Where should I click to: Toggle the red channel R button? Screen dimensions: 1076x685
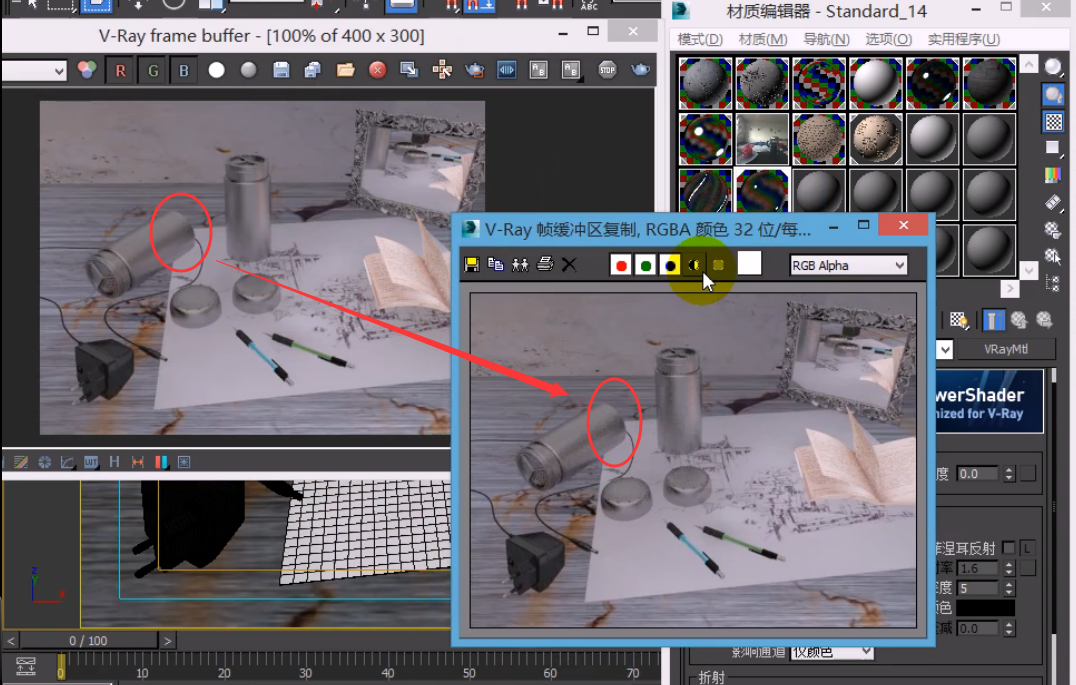coord(121,70)
